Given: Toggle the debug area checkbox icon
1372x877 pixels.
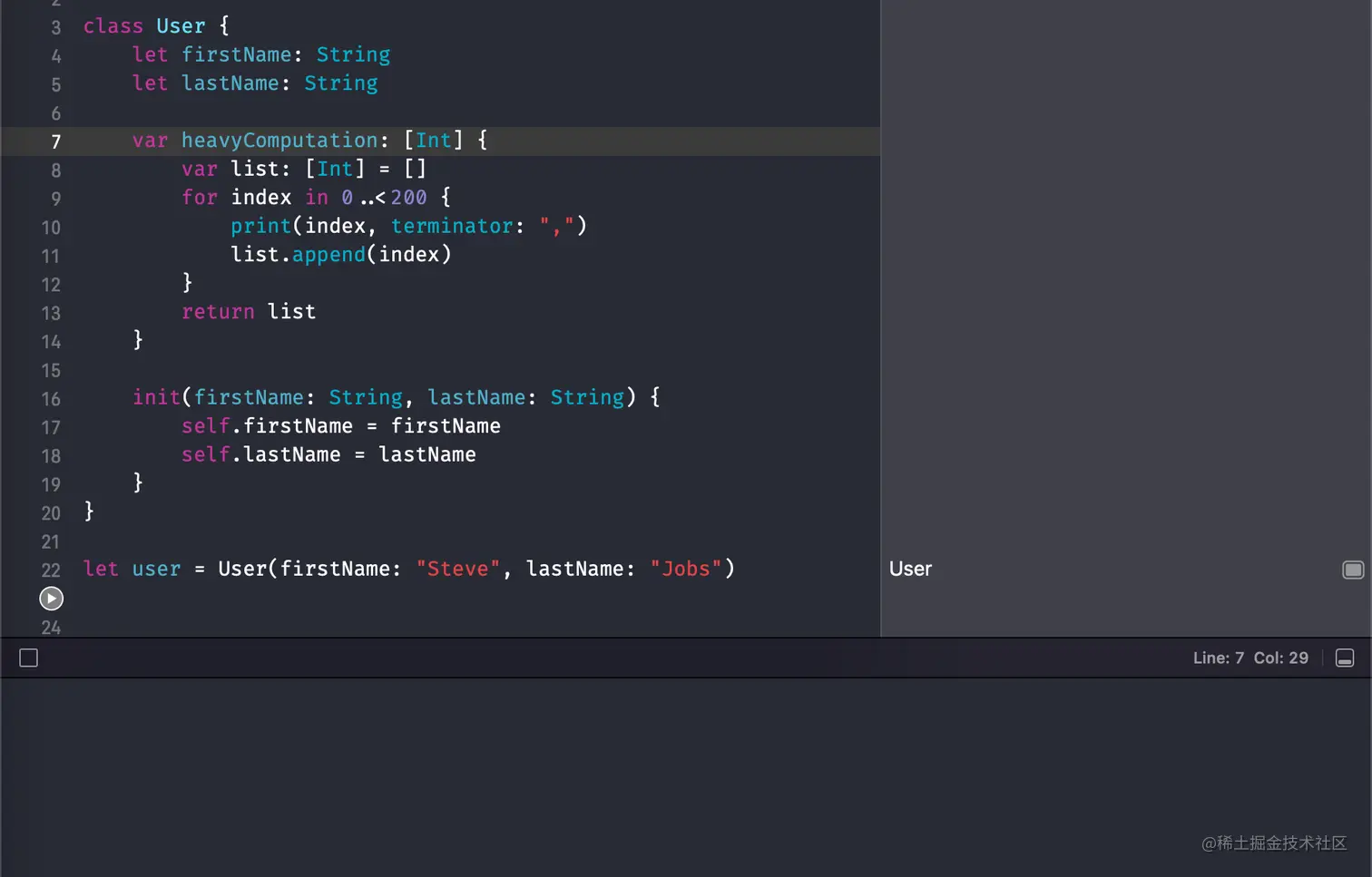Looking at the screenshot, I should (29, 658).
